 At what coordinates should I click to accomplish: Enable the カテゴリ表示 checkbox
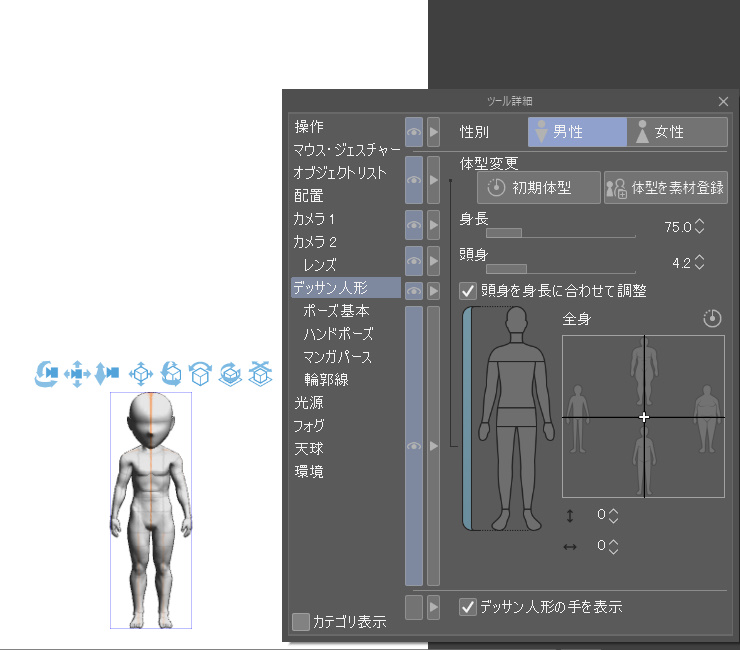pyautogui.click(x=301, y=622)
